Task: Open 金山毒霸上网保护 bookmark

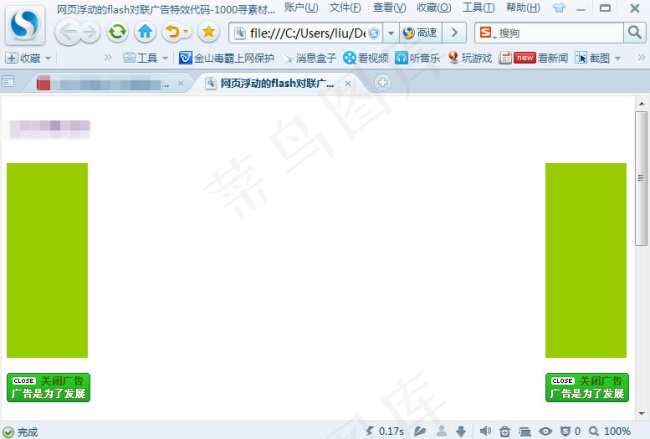Action: pyautogui.click(x=226, y=58)
